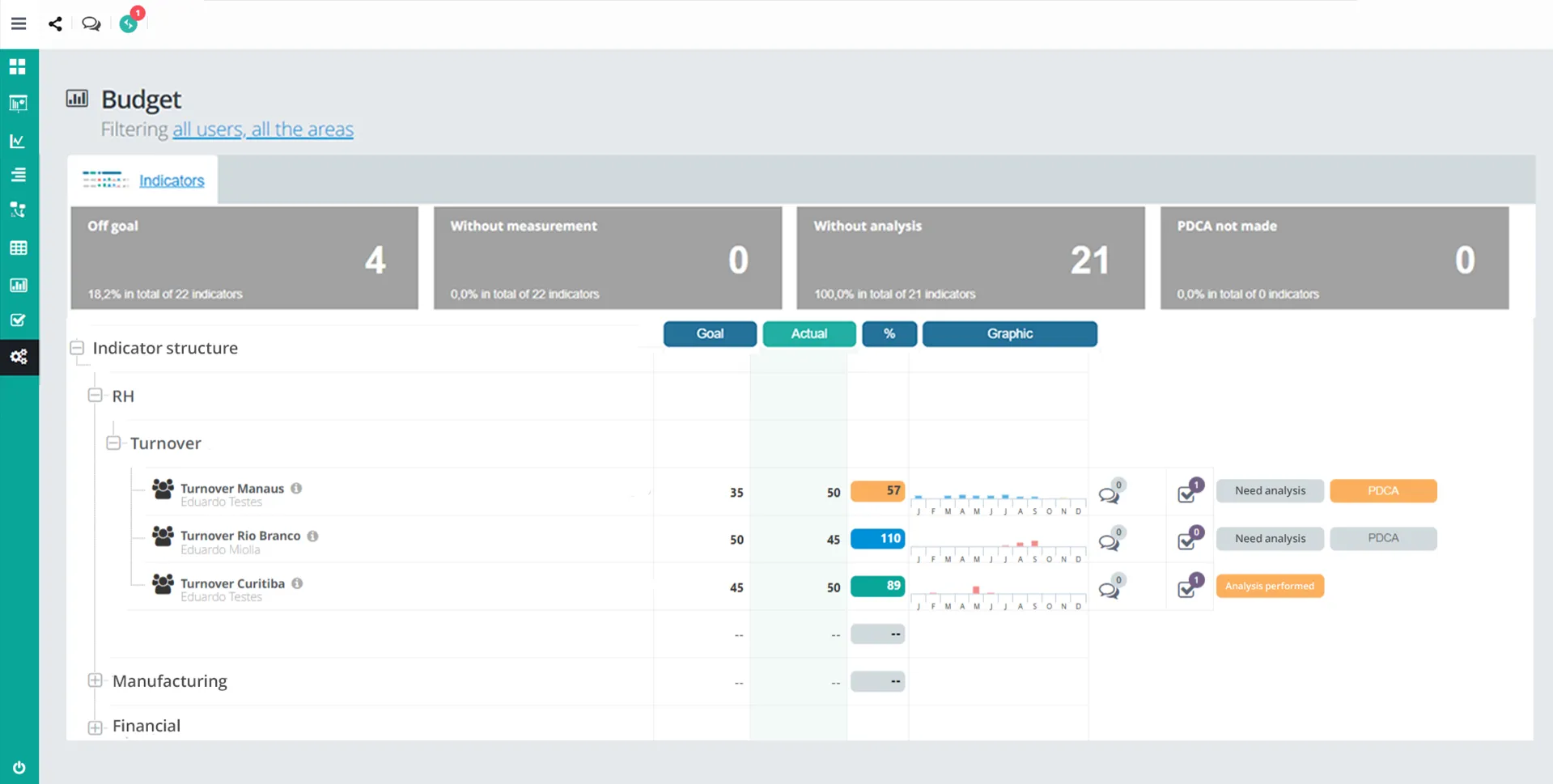This screenshot has height=784, width=1553.
Task: Select the presentation chart icon in sidebar
Action: click(18, 104)
